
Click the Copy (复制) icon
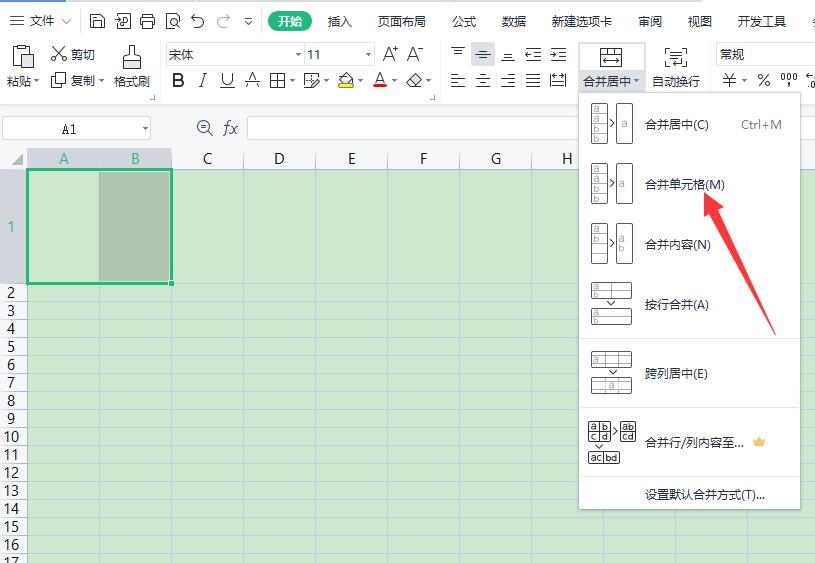pos(58,80)
